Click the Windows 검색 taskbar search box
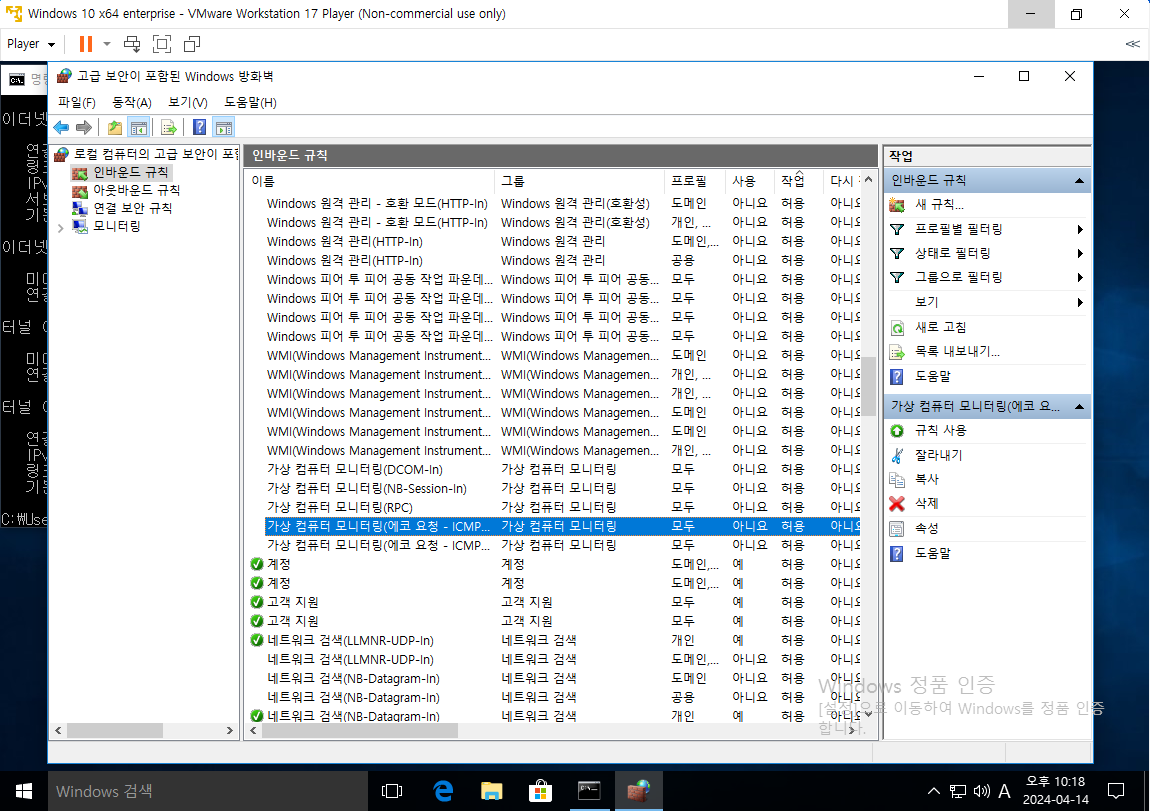This screenshot has height=811, width=1150. coord(208,791)
